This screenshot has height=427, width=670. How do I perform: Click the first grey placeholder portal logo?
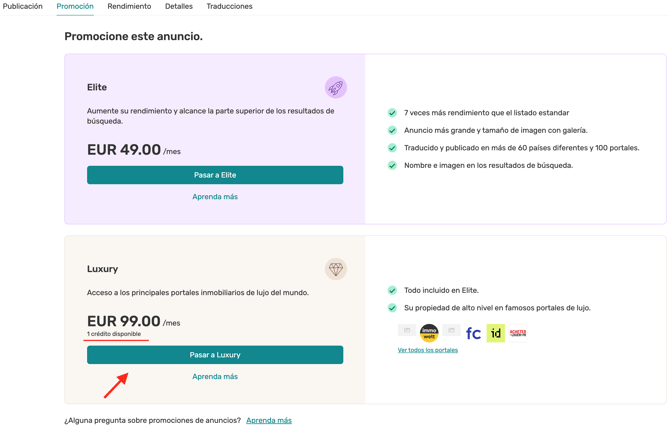(x=407, y=330)
